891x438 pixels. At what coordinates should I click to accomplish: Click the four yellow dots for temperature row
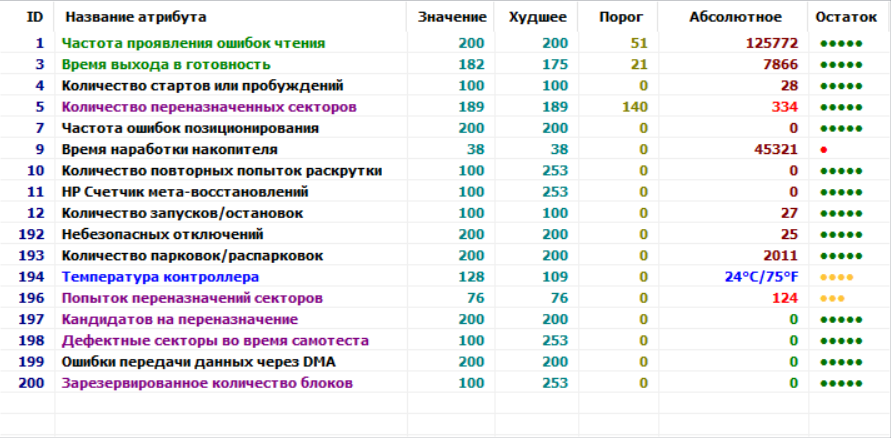[x=835, y=277]
